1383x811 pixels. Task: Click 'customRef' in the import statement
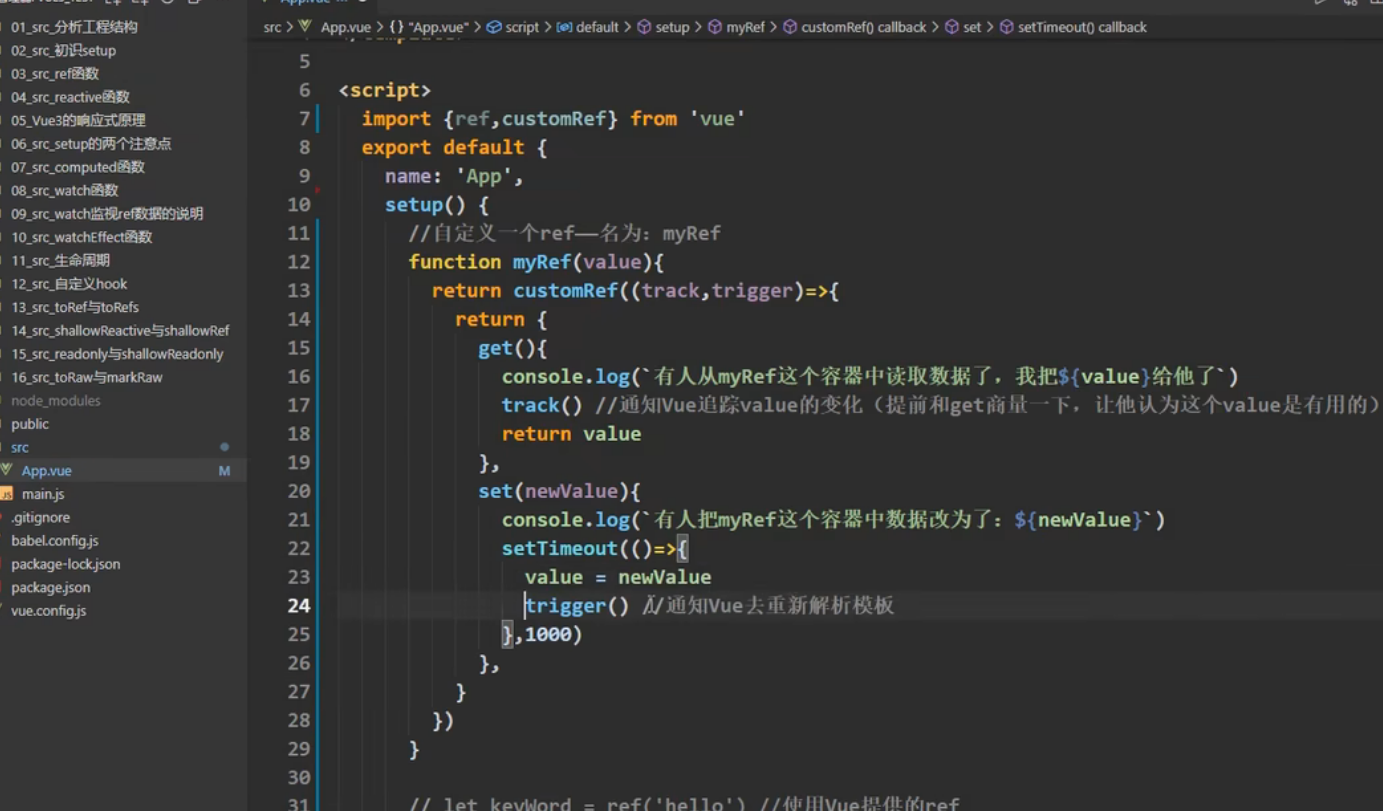554,118
